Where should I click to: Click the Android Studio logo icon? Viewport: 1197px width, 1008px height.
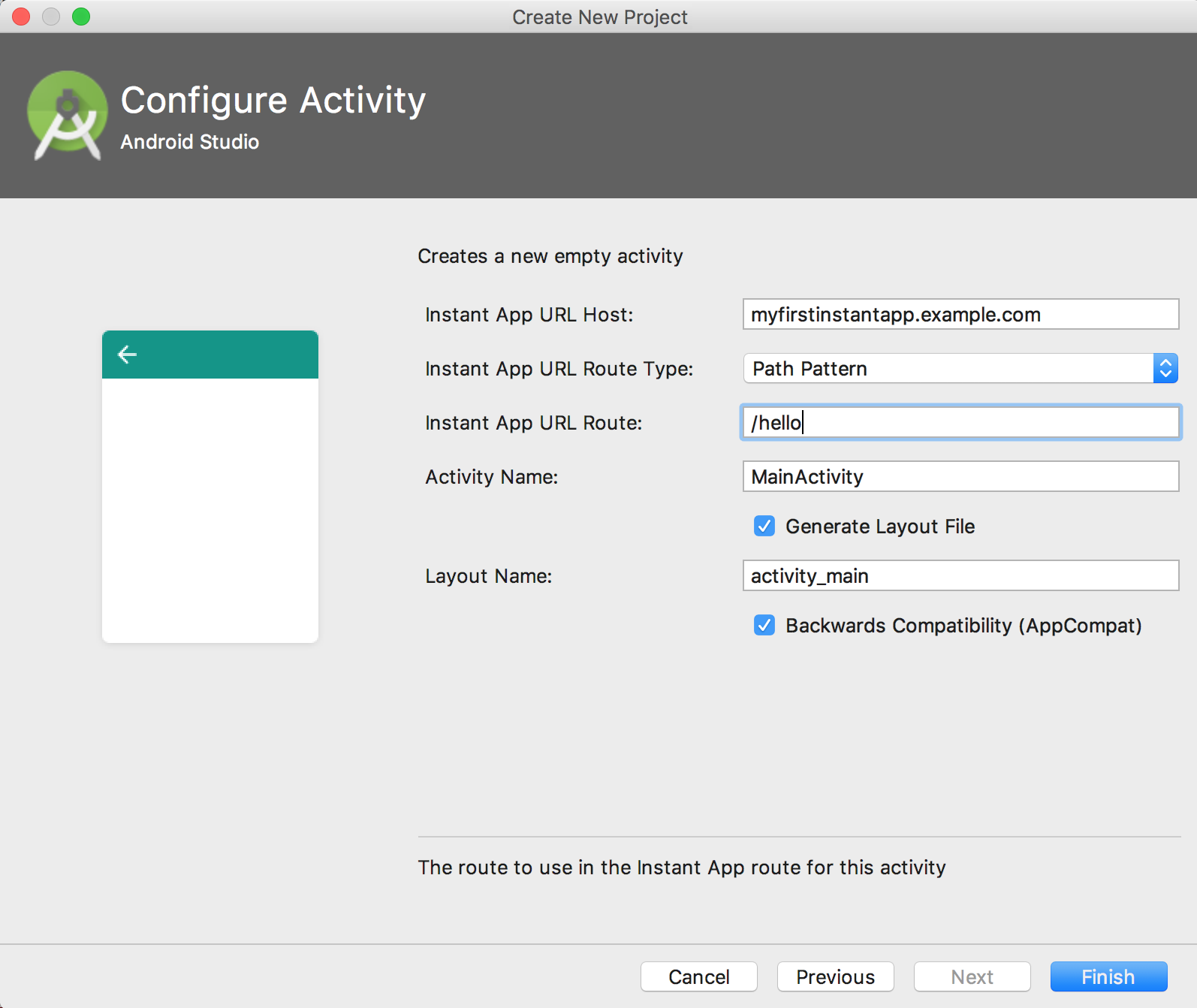pos(67,115)
